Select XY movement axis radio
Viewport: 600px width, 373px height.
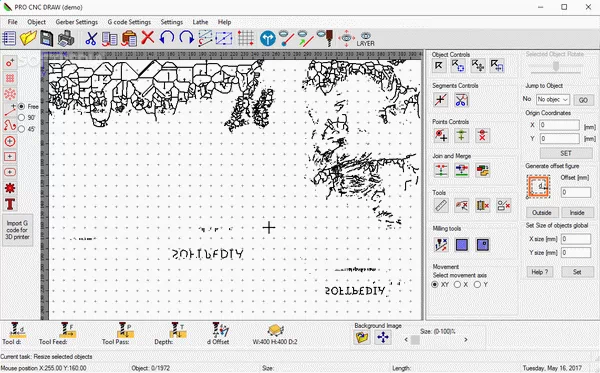[x=435, y=285]
